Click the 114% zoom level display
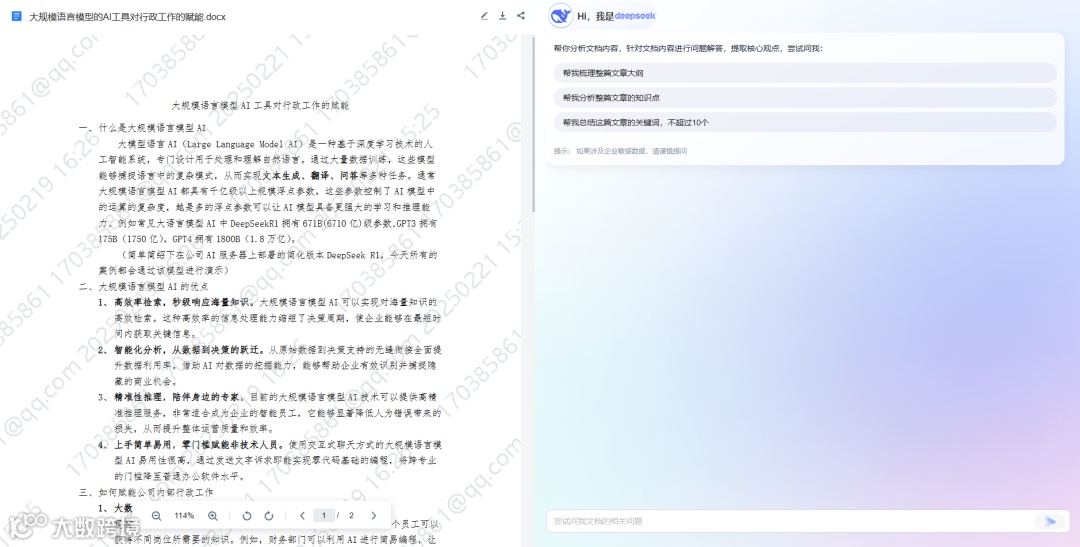This screenshot has height=547, width=1080. click(184, 515)
